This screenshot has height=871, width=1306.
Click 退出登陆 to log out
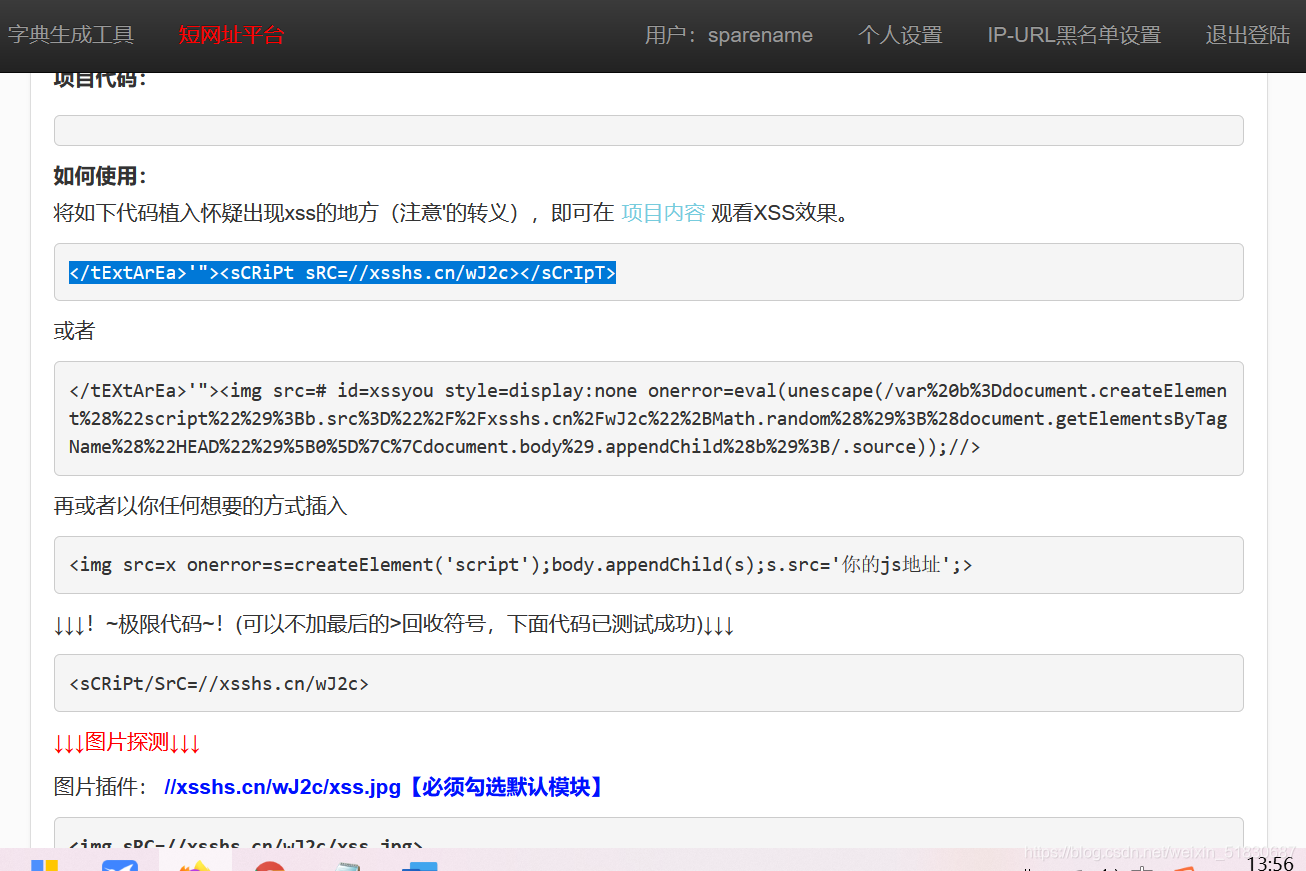tap(1248, 35)
